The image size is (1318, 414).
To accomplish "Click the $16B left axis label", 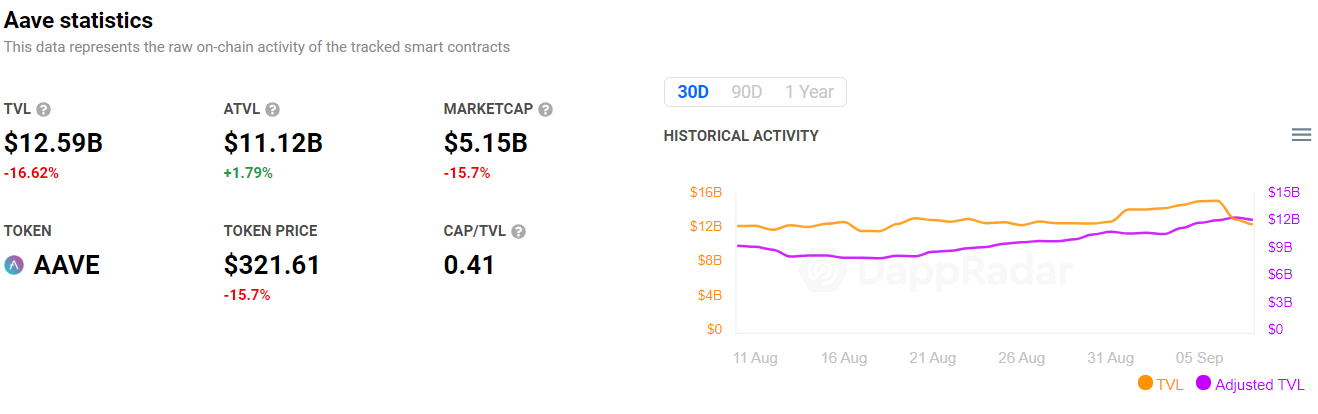I will [x=706, y=192].
